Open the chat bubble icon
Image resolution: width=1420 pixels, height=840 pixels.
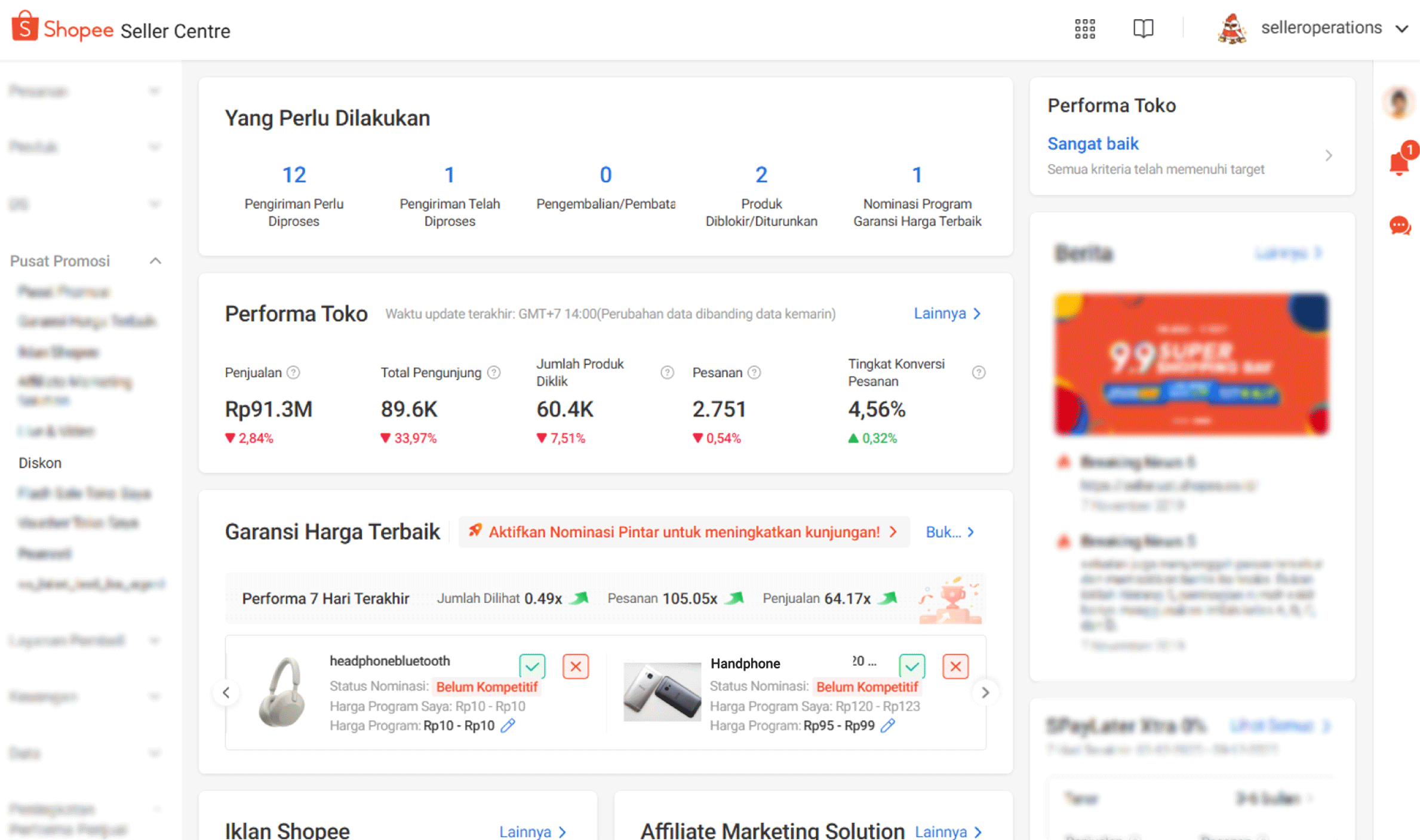[1399, 226]
